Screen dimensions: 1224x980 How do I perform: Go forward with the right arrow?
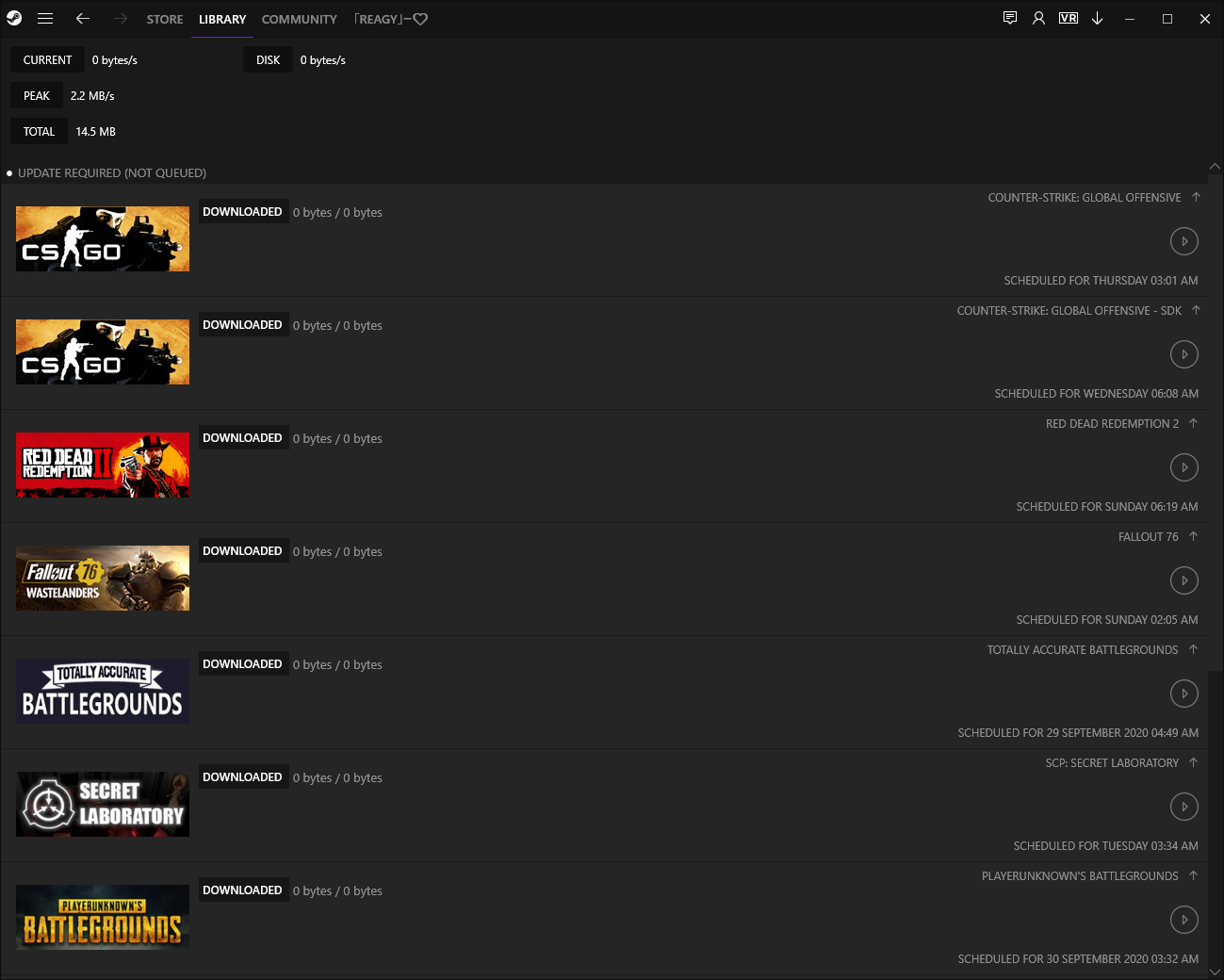121,18
